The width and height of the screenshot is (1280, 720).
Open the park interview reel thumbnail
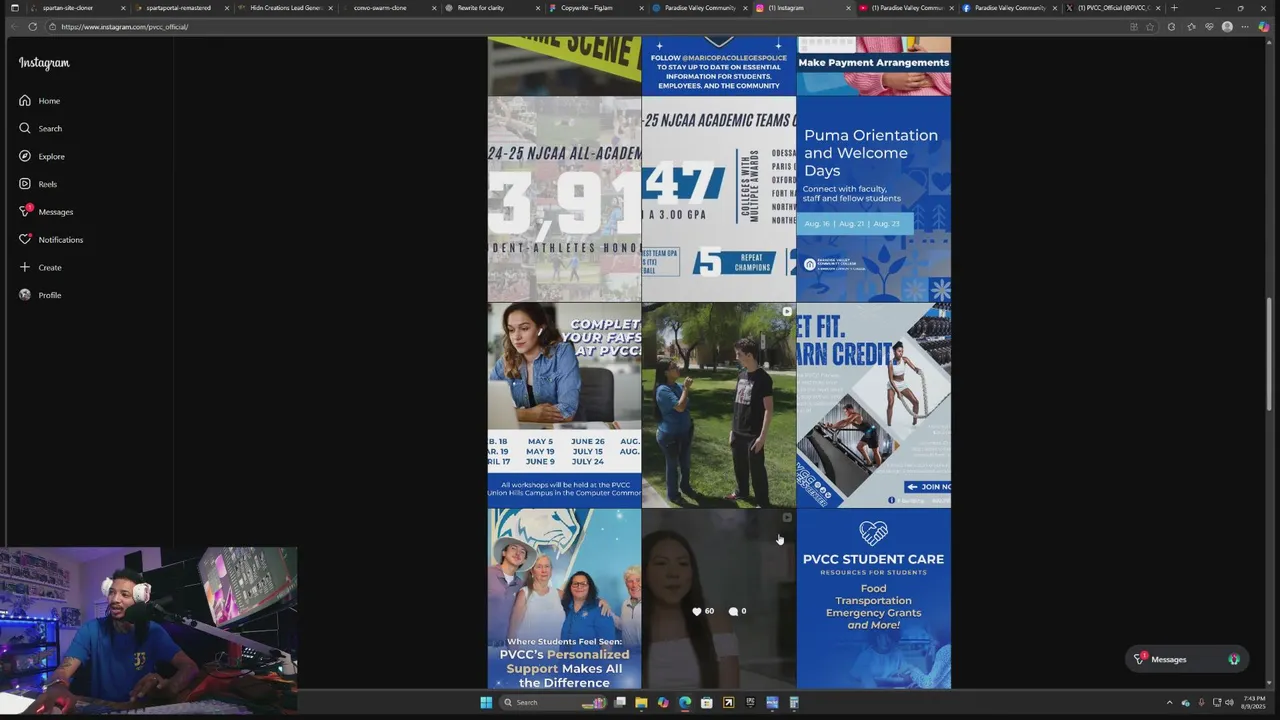(x=719, y=405)
